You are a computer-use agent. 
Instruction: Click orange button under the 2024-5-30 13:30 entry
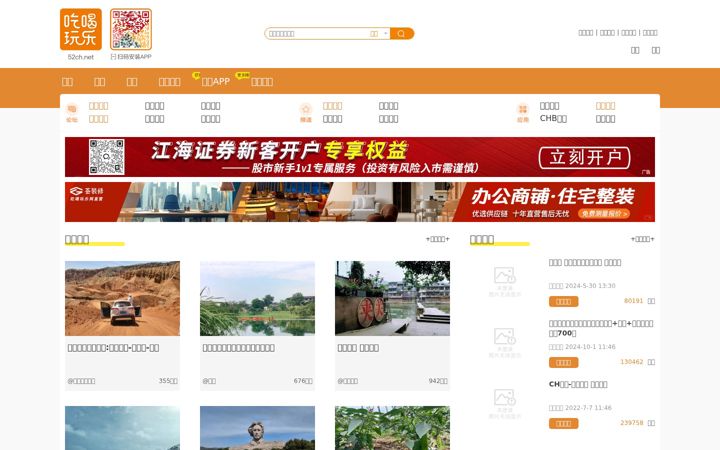(x=563, y=301)
